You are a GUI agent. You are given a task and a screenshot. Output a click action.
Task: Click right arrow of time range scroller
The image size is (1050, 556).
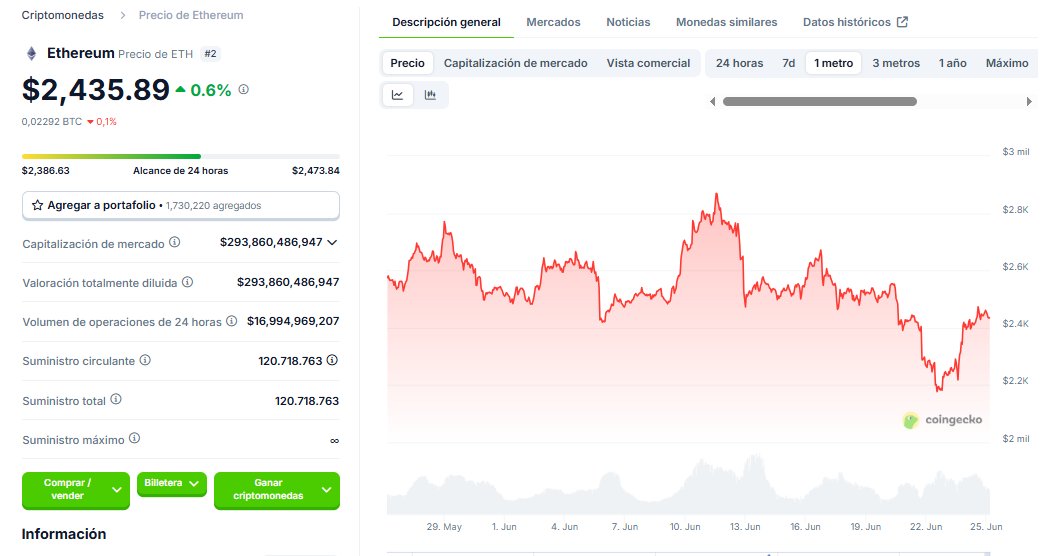[1029, 102]
